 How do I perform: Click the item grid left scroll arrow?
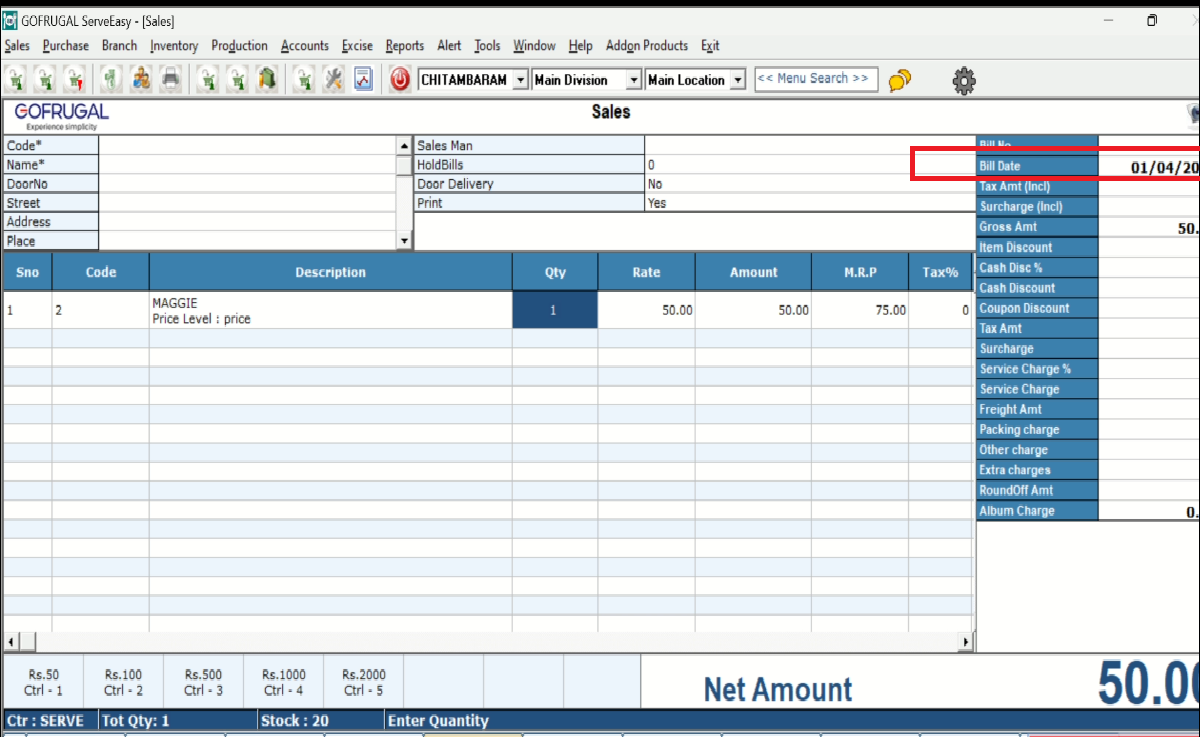[11, 641]
